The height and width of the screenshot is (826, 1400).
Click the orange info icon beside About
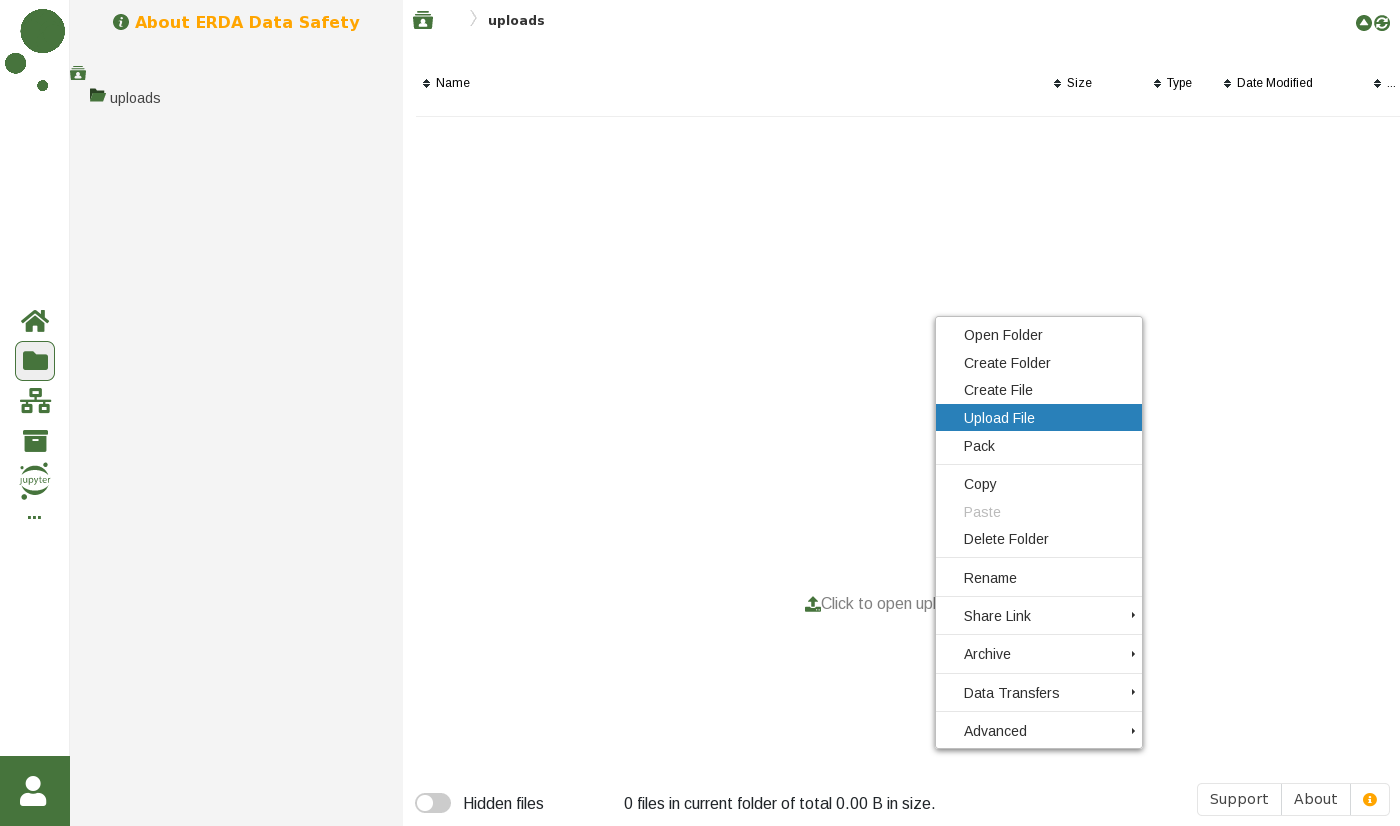1369,800
